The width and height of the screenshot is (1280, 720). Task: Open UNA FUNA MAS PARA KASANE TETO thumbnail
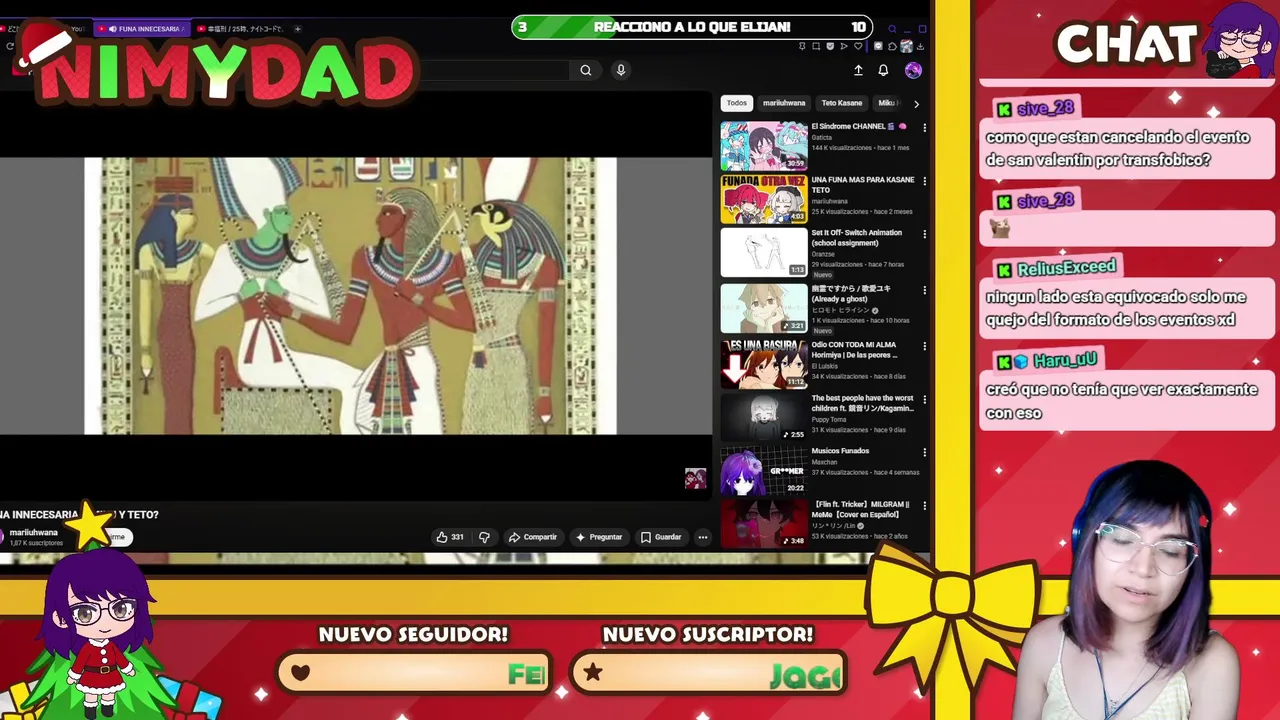[764, 199]
